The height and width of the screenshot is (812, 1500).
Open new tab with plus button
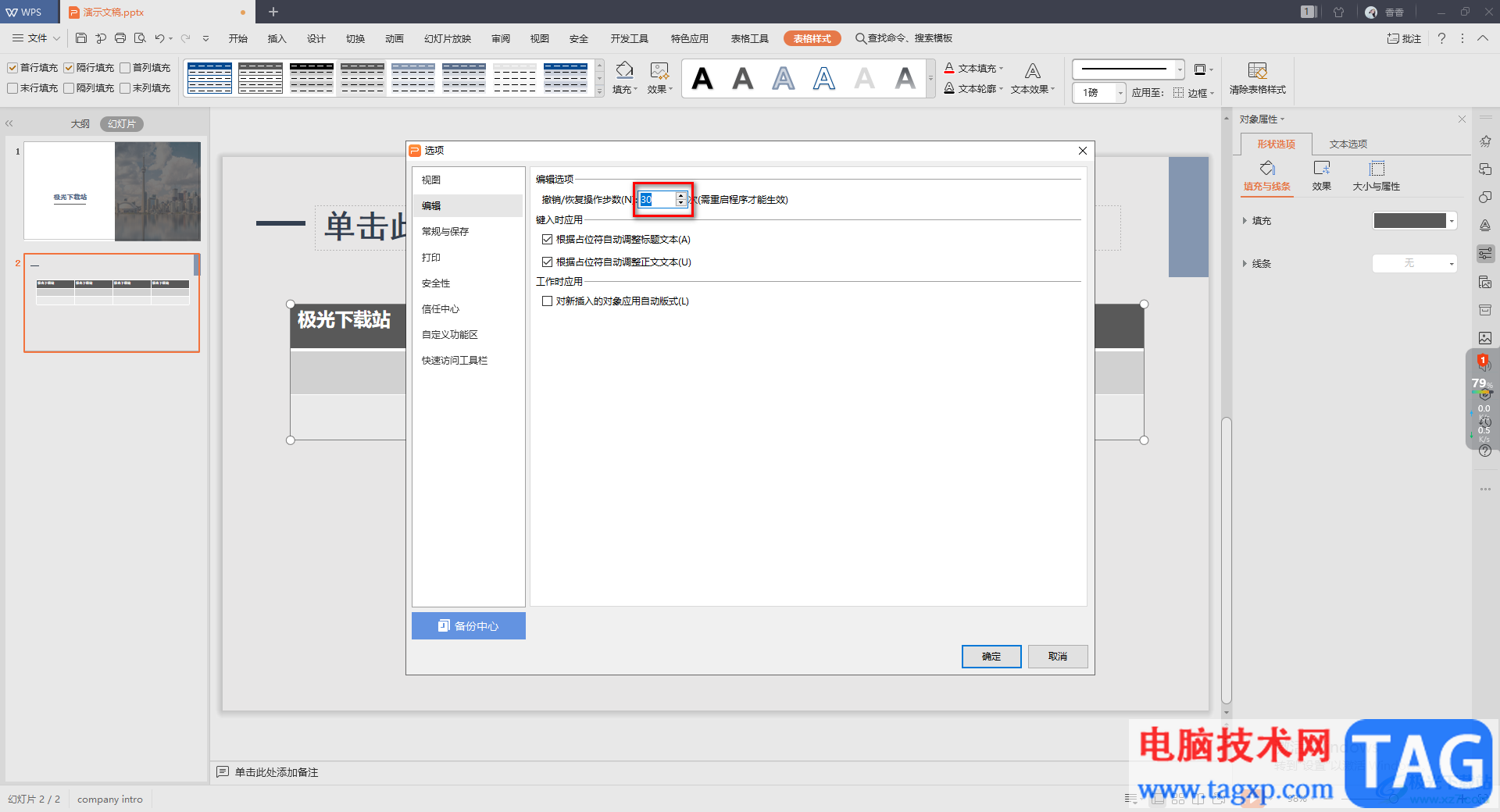(273, 12)
